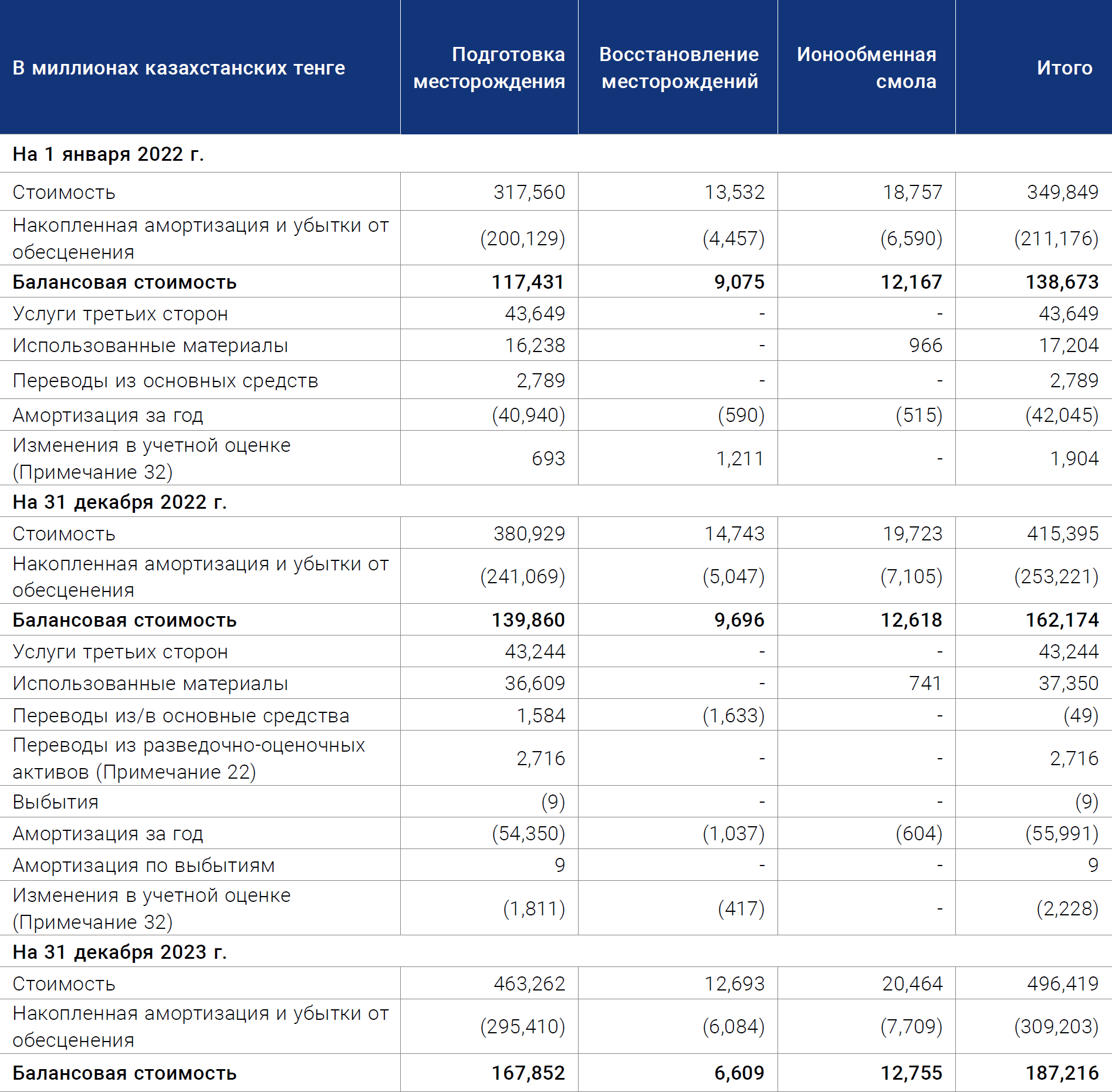Click the value 36,609
Image resolution: width=1112 pixels, height=1092 pixels.
pyautogui.click(x=535, y=684)
